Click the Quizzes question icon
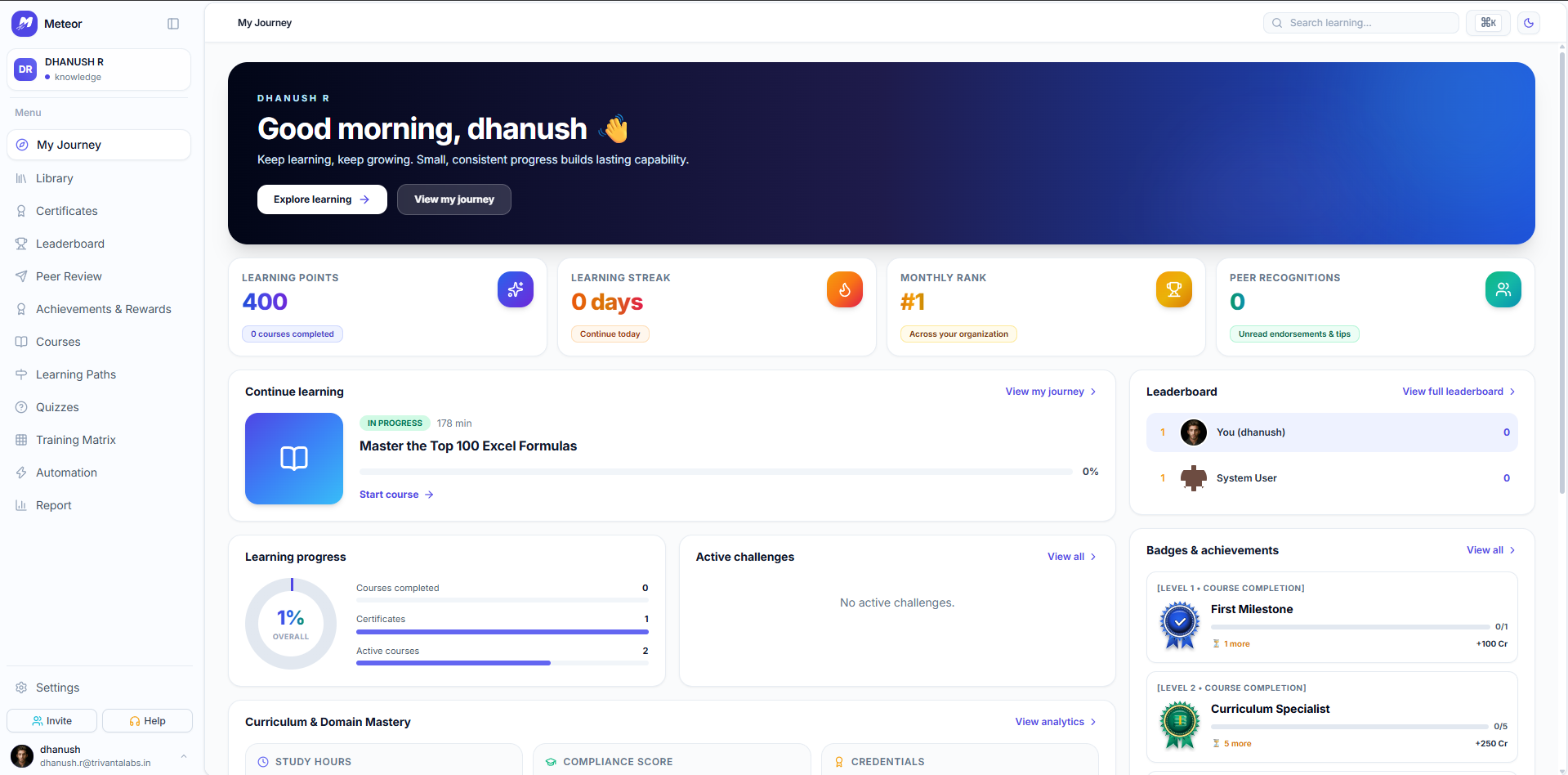Viewport: 1568px width, 775px height. 21,407
